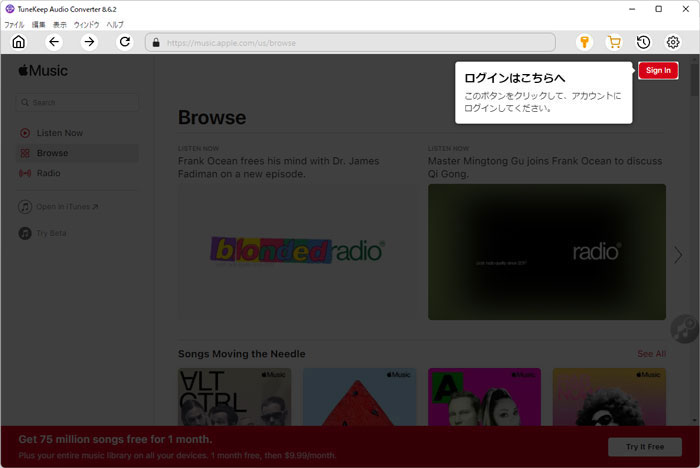Click the Master Mingtong Gu headline

pyautogui.click(x=545, y=167)
